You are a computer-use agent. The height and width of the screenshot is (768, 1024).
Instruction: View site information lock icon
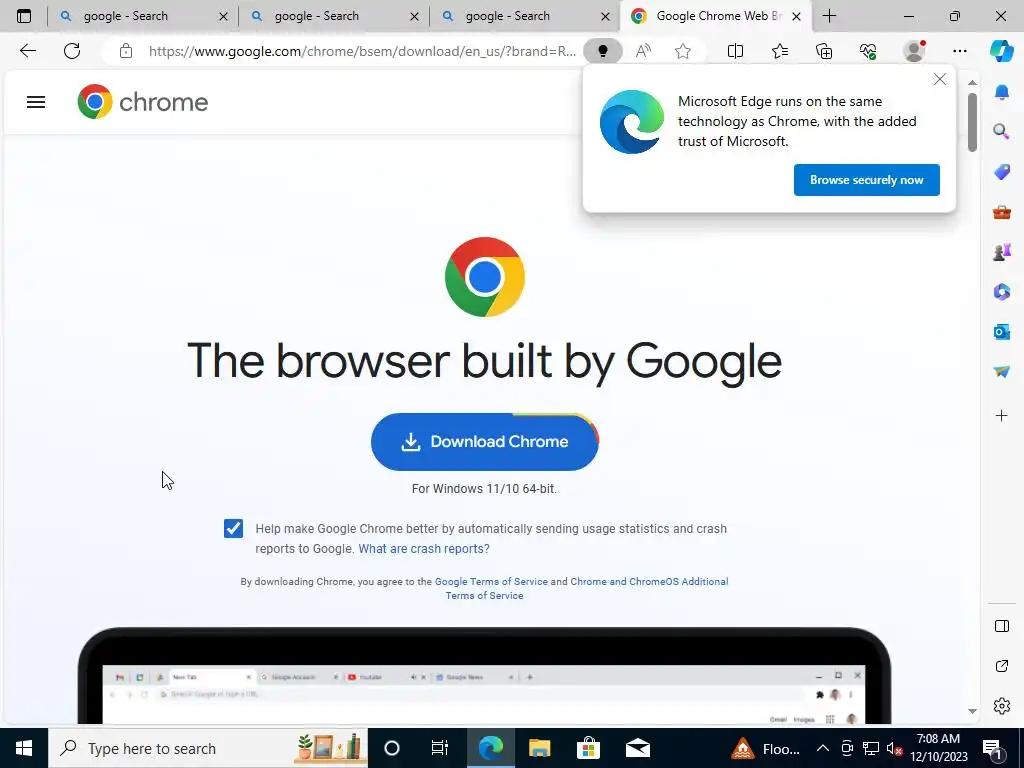(x=126, y=51)
